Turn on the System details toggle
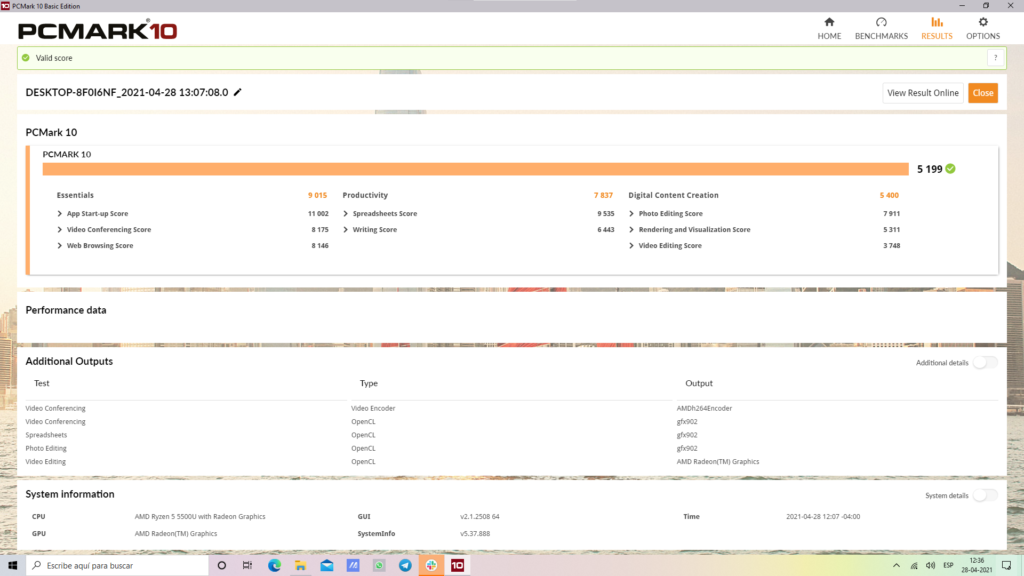Image resolution: width=1024 pixels, height=576 pixels. pyautogui.click(x=984, y=495)
